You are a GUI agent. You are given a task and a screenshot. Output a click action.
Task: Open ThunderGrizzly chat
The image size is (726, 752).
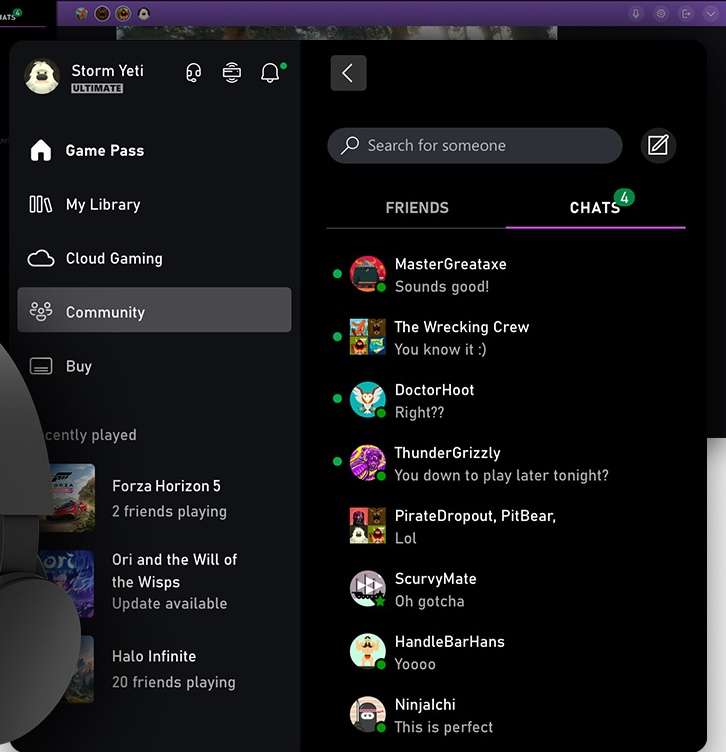(506, 463)
